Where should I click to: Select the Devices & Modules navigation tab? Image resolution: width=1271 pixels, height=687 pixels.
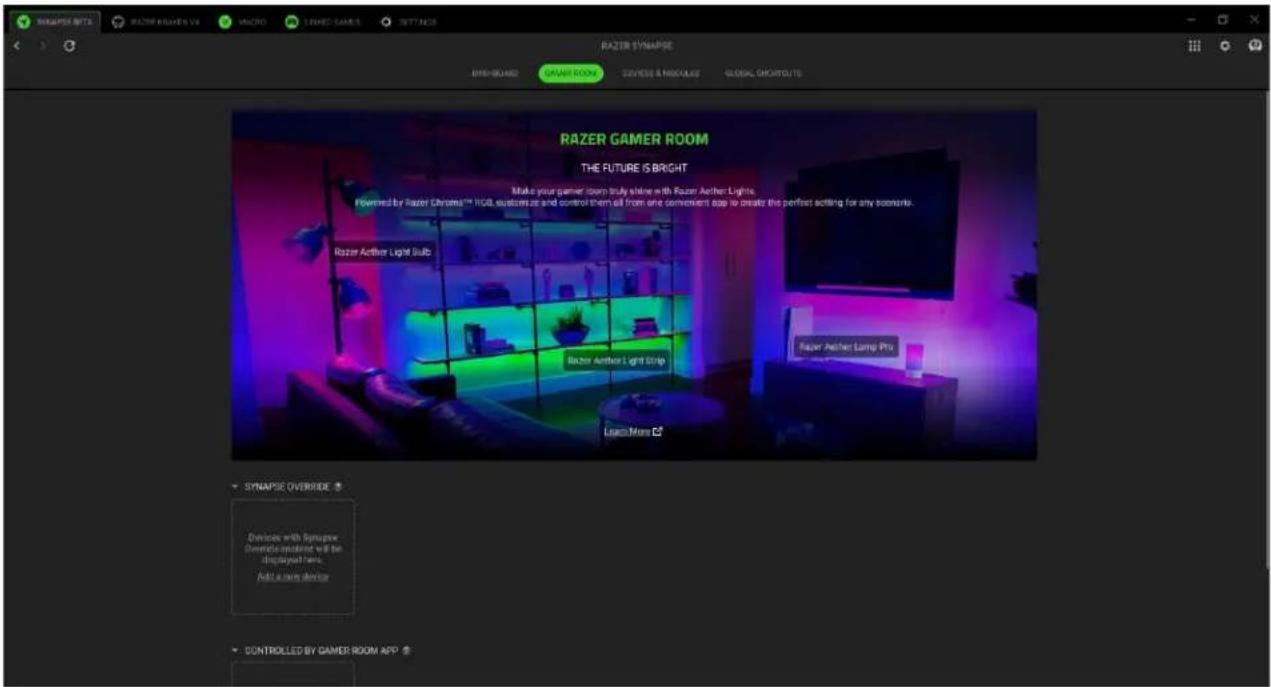[x=659, y=73]
